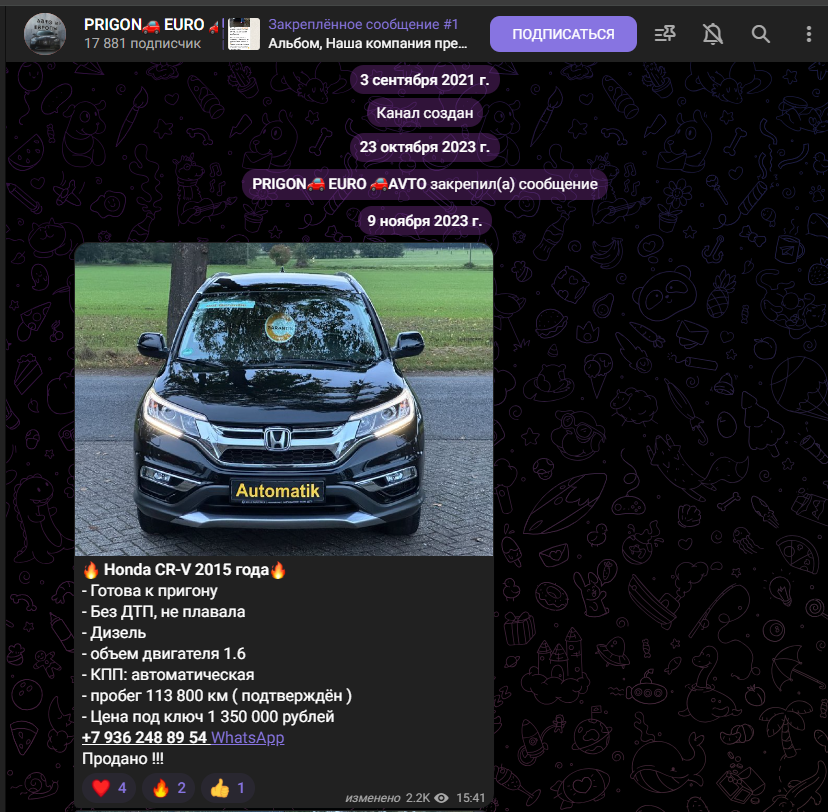Toggle the thumbs-up reaction
Viewport: 828px width, 812px height.
[229, 787]
